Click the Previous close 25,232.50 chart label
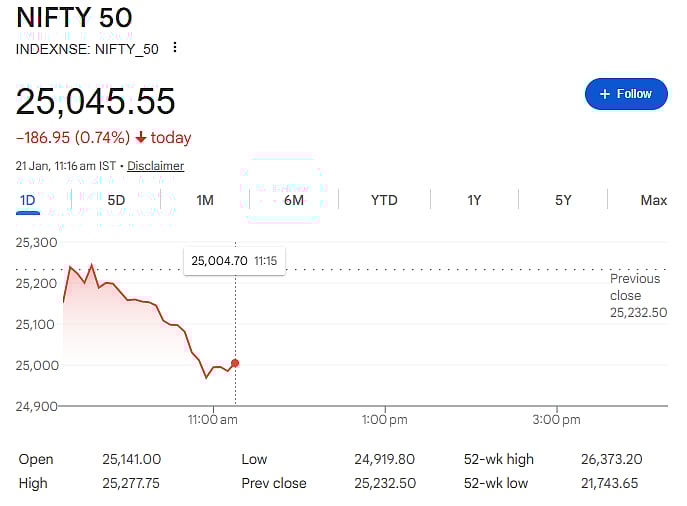Viewport: 687px width, 506px height. click(x=637, y=295)
